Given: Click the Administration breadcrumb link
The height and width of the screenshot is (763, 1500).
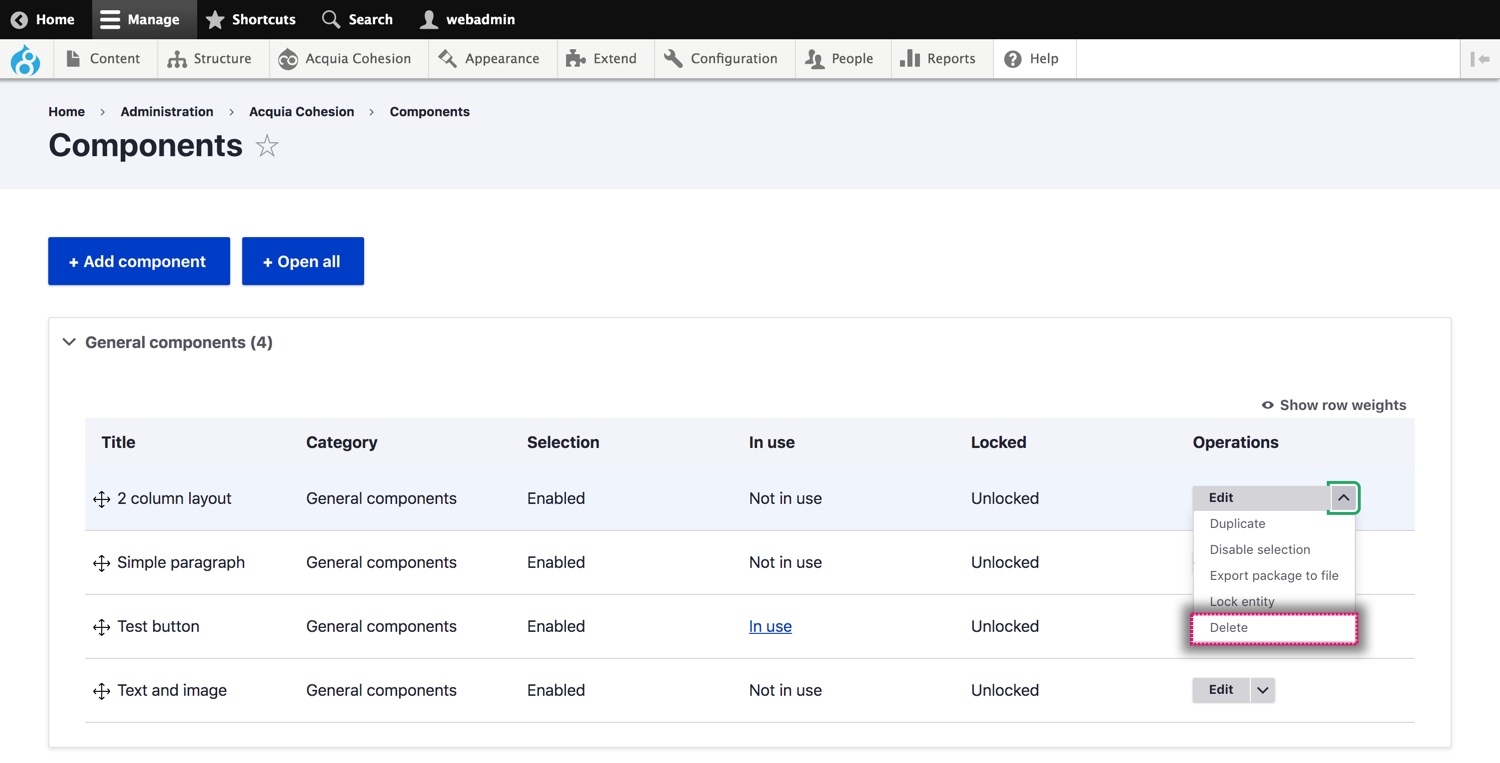Looking at the screenshot, I should pyautogui.click(x=167, y=112).
